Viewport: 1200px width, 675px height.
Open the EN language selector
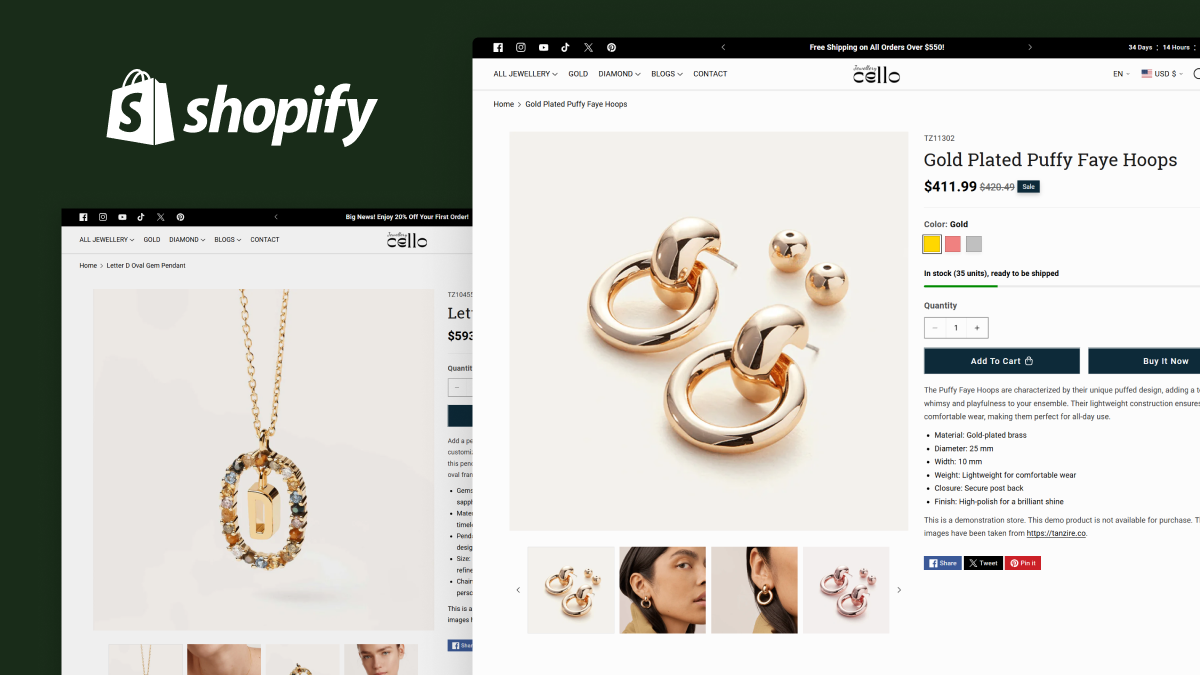coord(1121,74)
